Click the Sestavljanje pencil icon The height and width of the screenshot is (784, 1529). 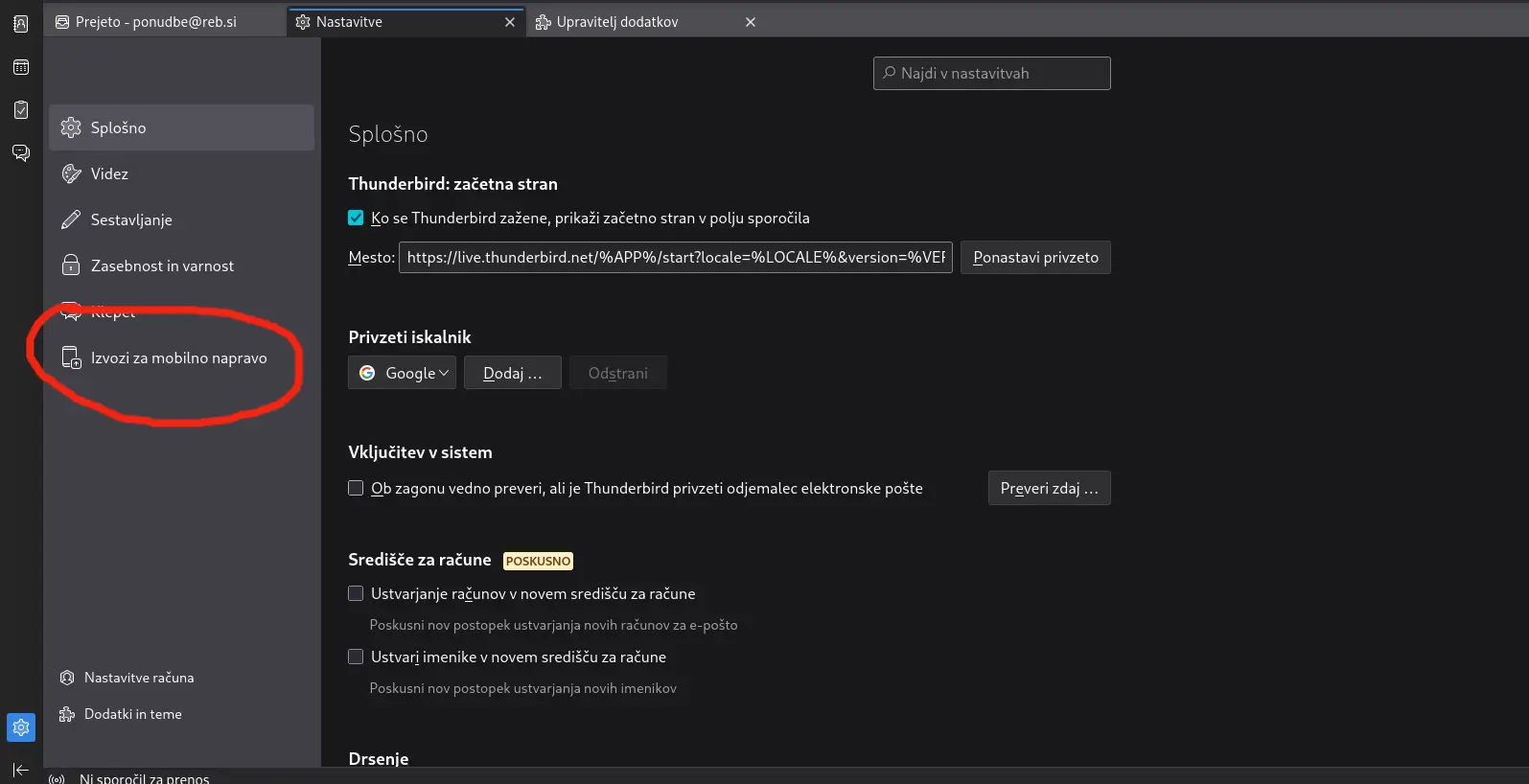point(71,219)
